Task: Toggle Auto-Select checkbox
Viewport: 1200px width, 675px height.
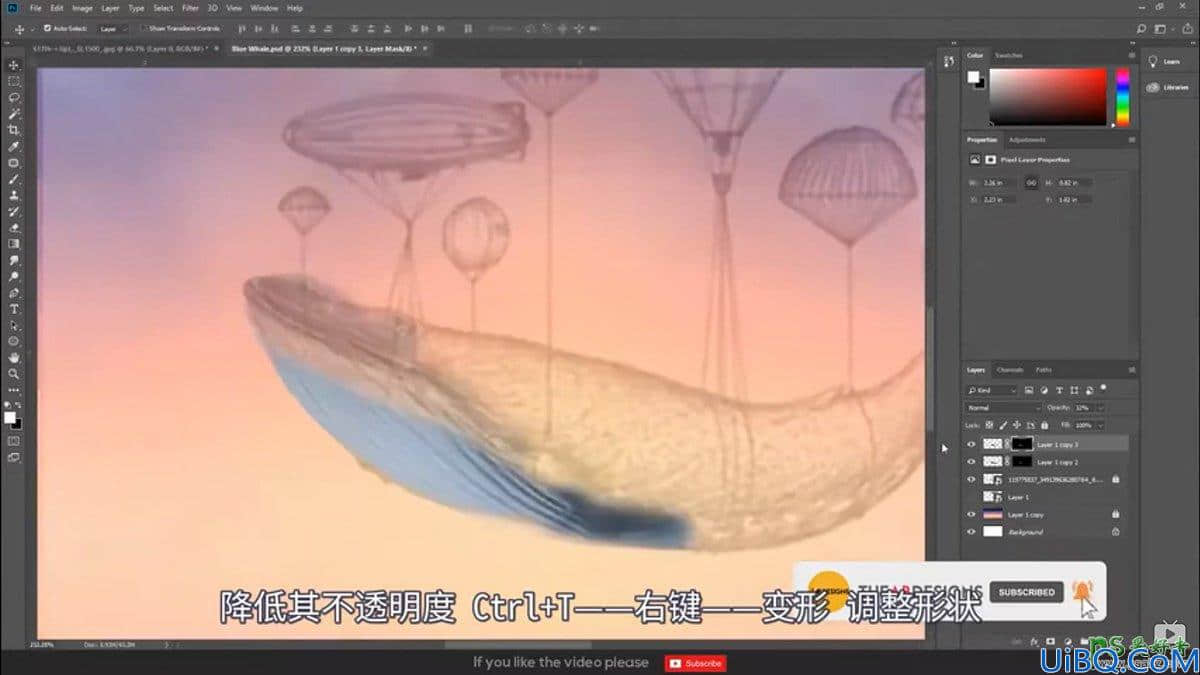Action: [47, 29]
